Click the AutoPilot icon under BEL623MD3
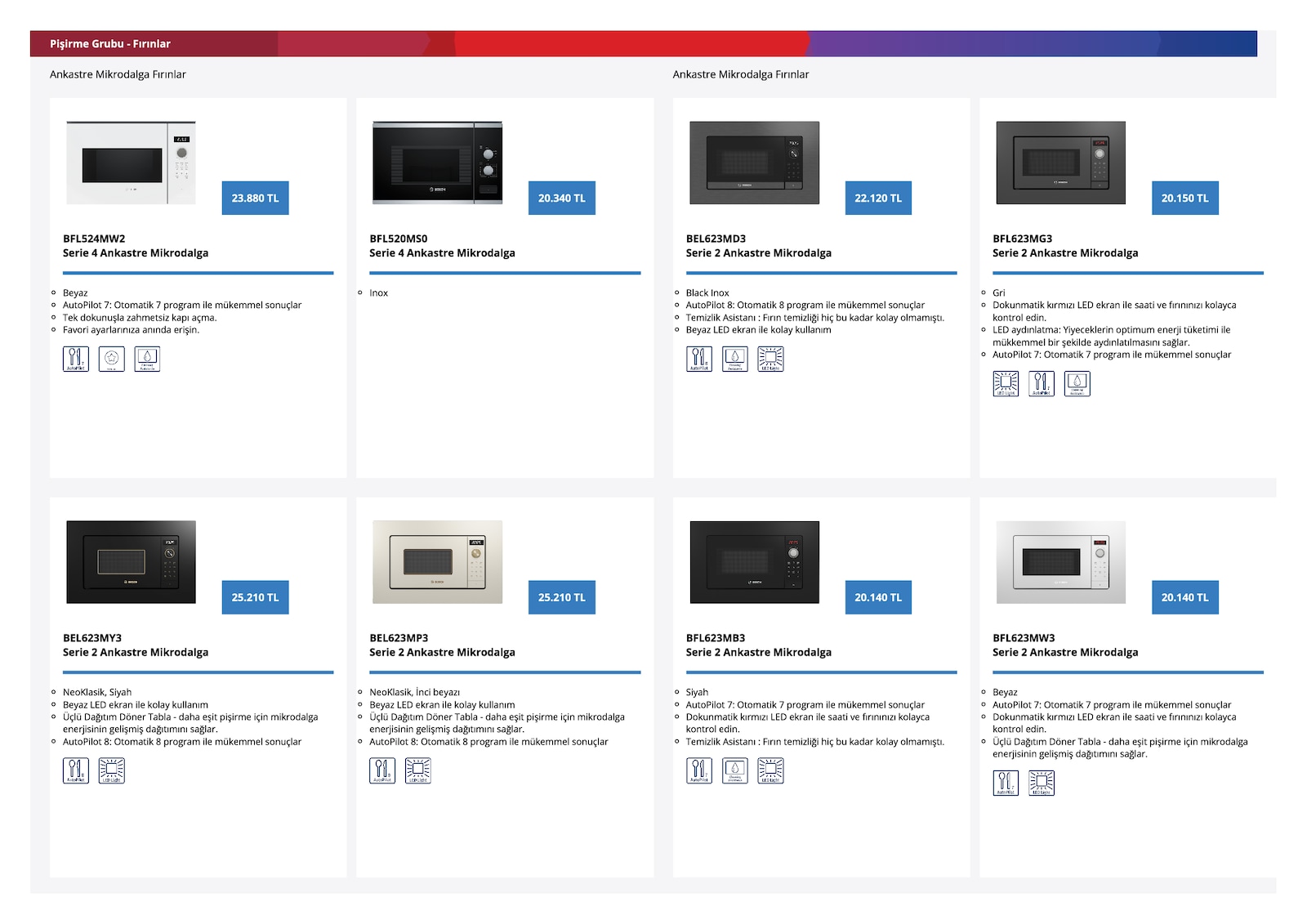 click(699, 359)
